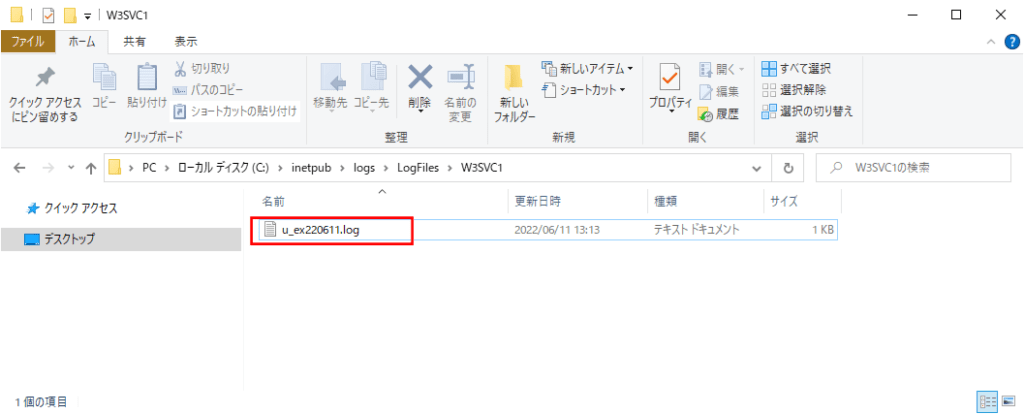Click the Paste shortcut command
The height and width of the screenshot is (414, 1024).
[x=234, y=111]
